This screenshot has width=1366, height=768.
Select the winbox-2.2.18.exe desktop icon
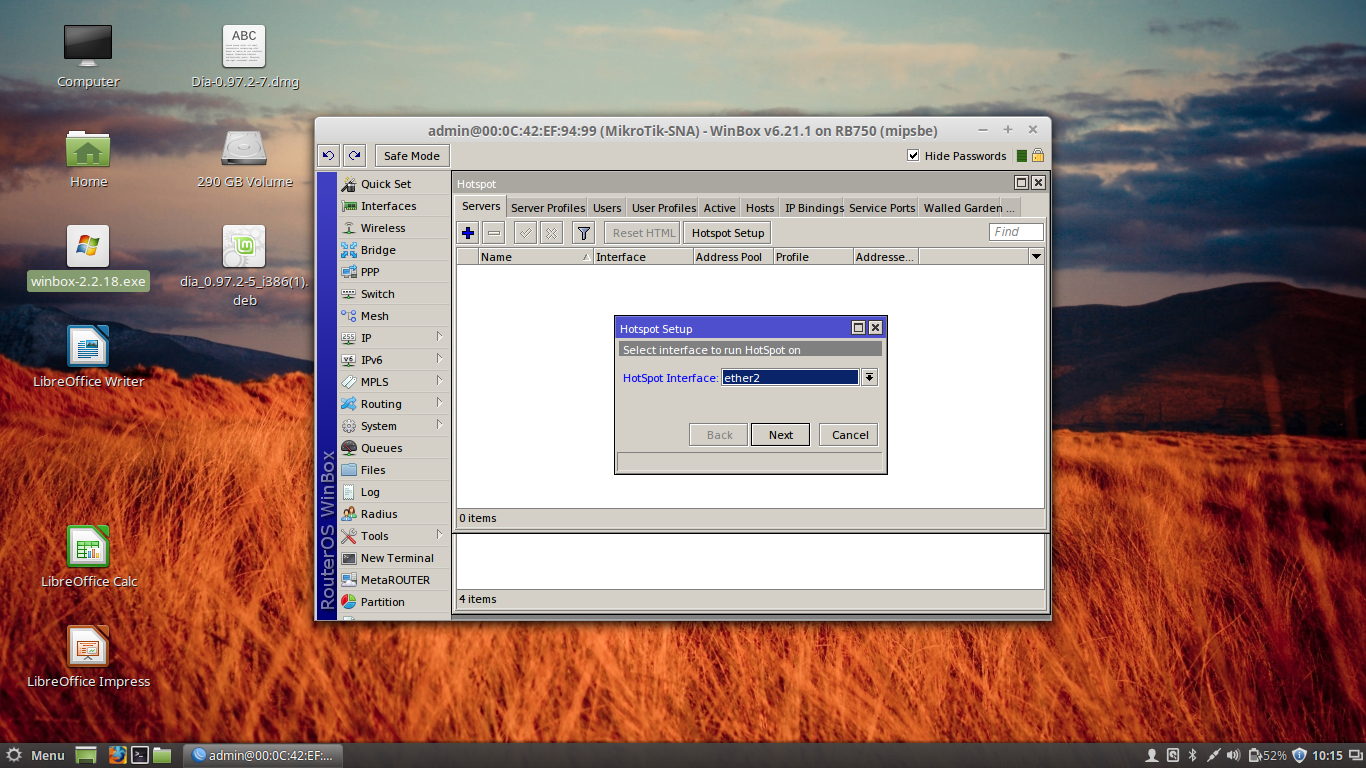click(88, 257)
